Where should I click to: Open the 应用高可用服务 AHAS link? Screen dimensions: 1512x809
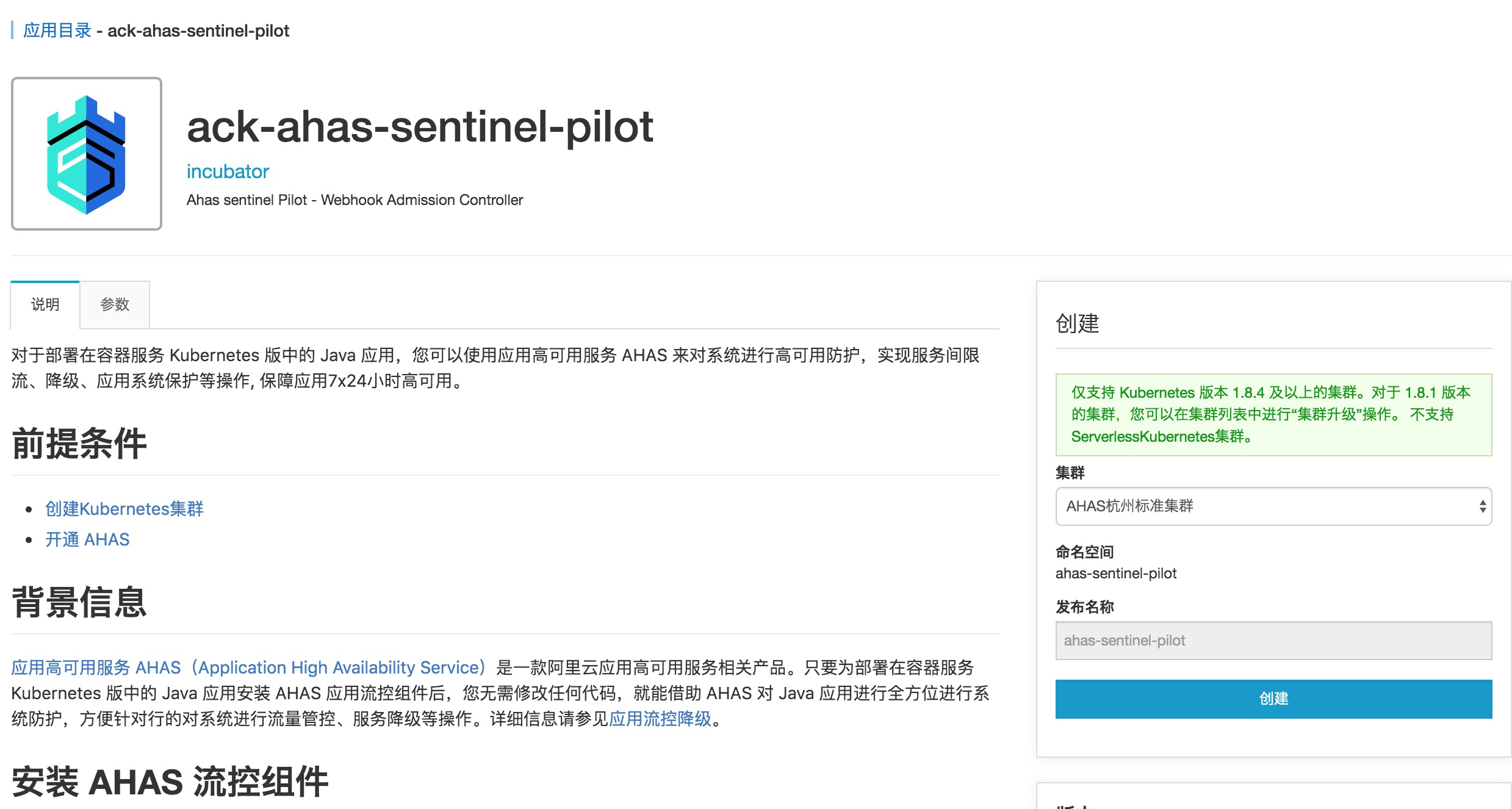coord(248,667)
